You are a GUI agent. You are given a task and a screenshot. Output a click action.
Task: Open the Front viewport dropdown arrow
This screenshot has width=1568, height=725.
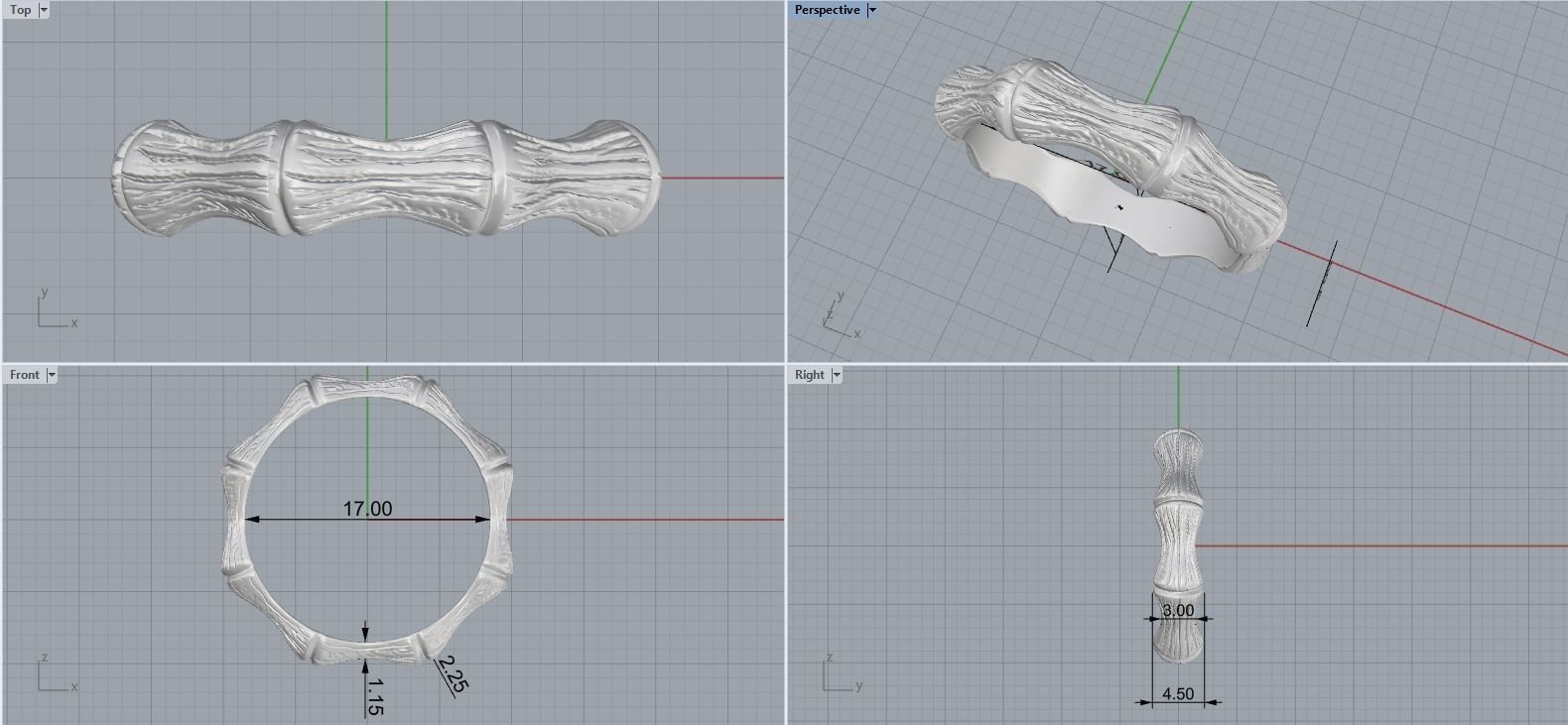[x=52, y=375]
